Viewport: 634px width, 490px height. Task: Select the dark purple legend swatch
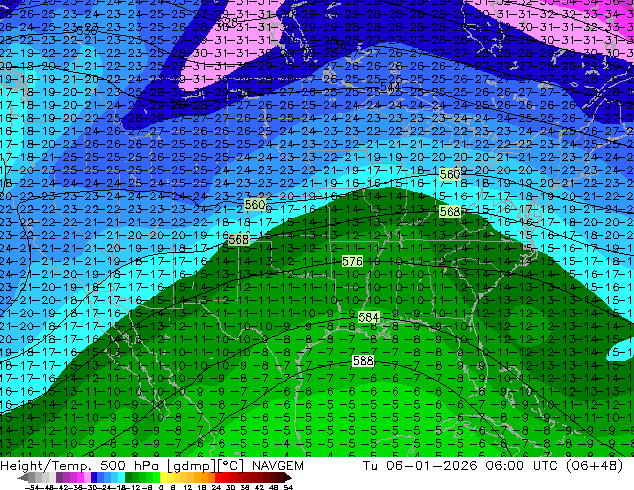point(59,477)
